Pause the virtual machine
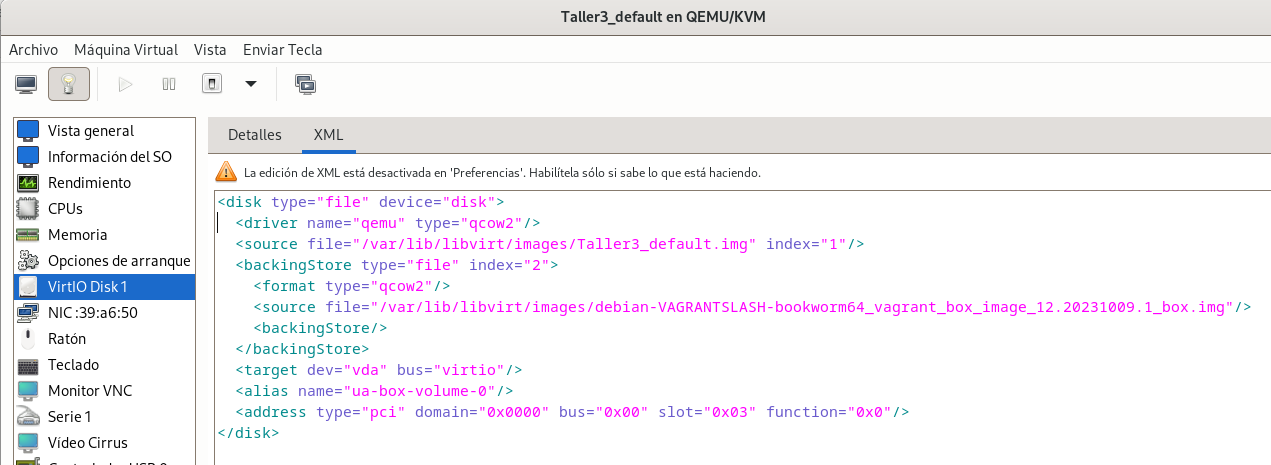The height and width of the screenshot is (465, 1271). pos(169,84)
